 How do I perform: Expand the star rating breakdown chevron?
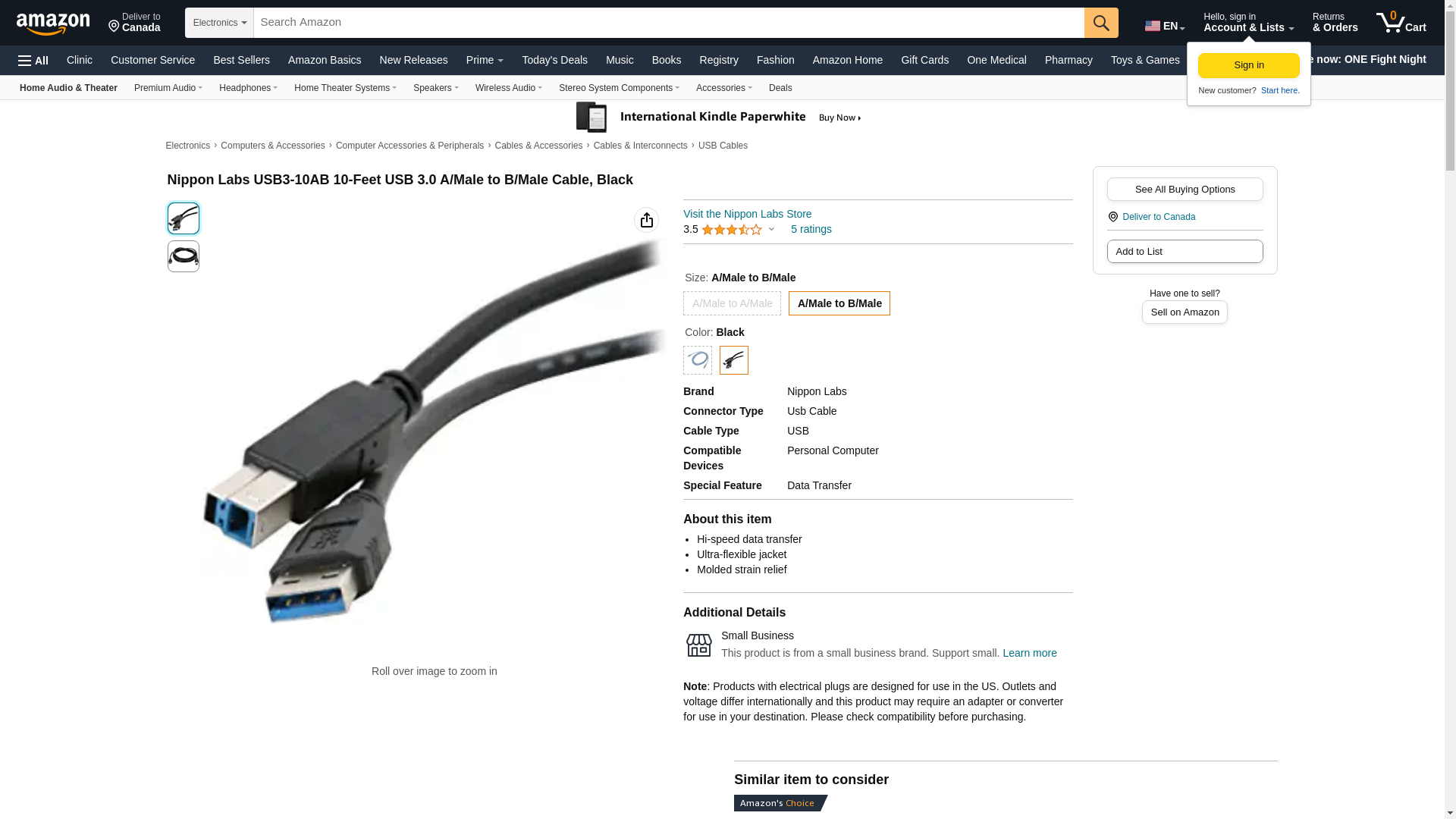pyautogui.click(x=771, y=229)
